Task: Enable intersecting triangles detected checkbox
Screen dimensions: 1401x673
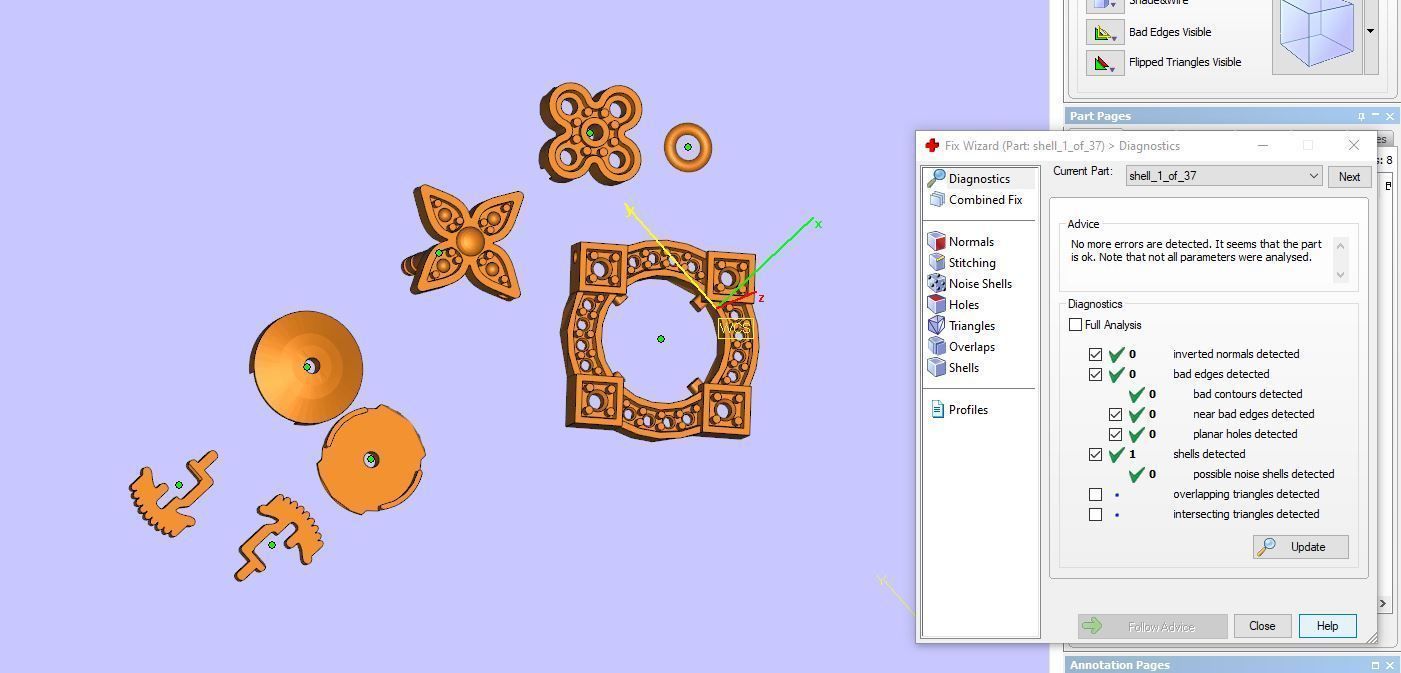Action: (1095, 514)
